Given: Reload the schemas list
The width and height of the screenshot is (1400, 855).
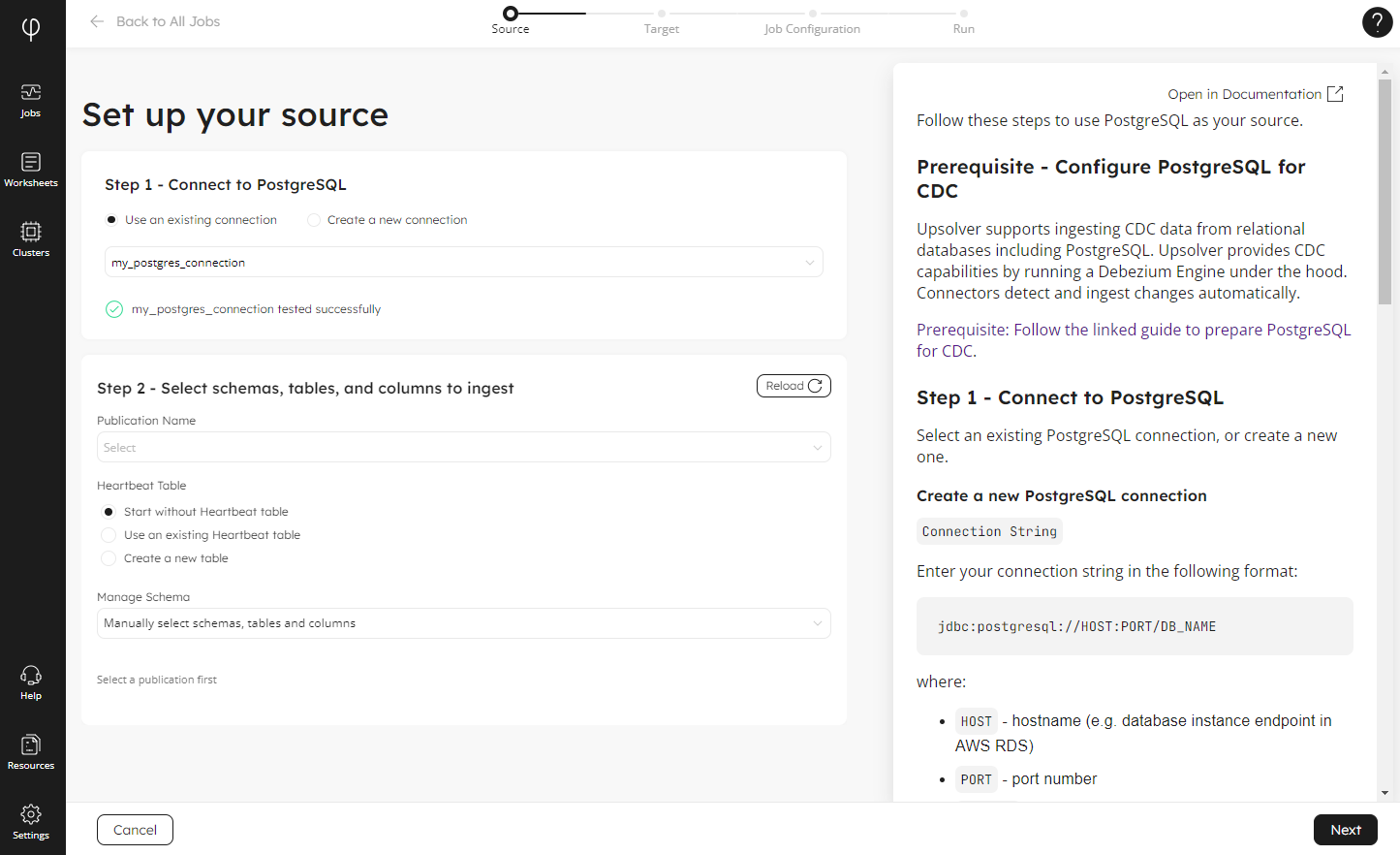Looking at the screenshot, I should pyautogui.click(x=793, y=386).
